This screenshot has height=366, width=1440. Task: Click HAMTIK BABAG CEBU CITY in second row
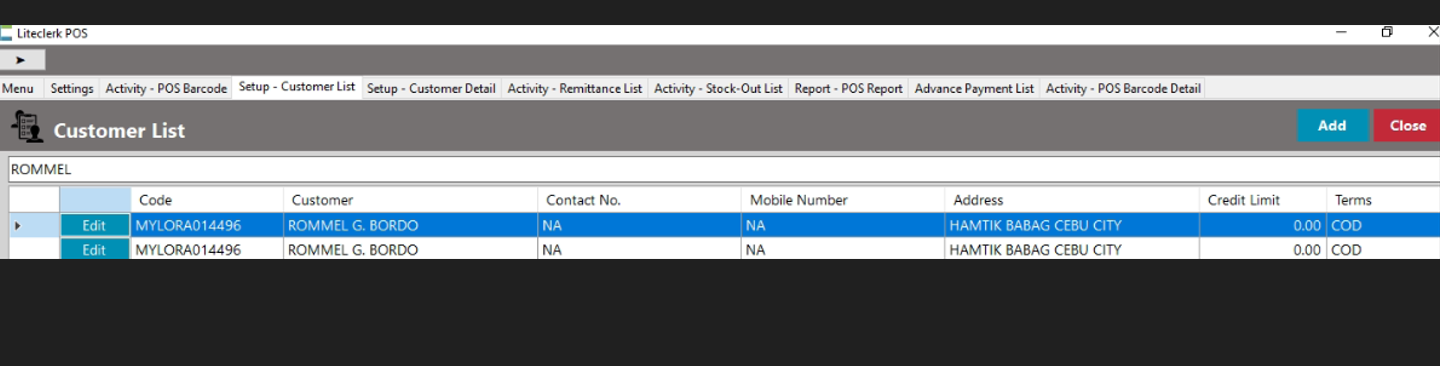(x=1035, y=250)
